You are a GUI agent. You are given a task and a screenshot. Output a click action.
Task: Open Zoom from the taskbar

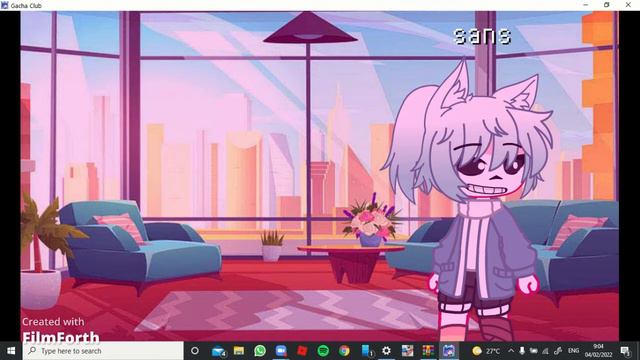(x=281, y=351)
